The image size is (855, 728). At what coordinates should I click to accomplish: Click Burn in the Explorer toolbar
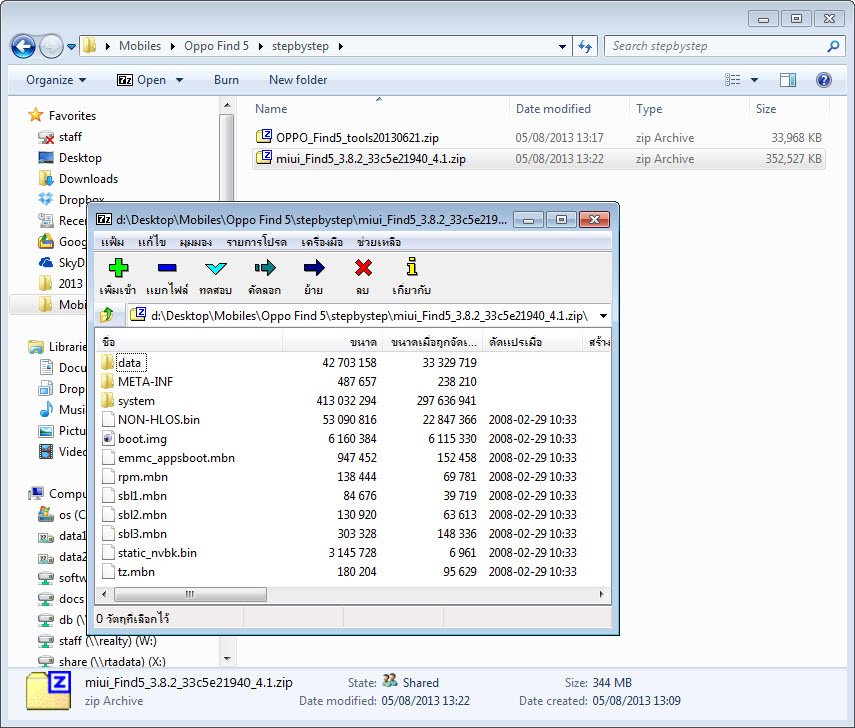pyautogui.click(x=226, y=80)
